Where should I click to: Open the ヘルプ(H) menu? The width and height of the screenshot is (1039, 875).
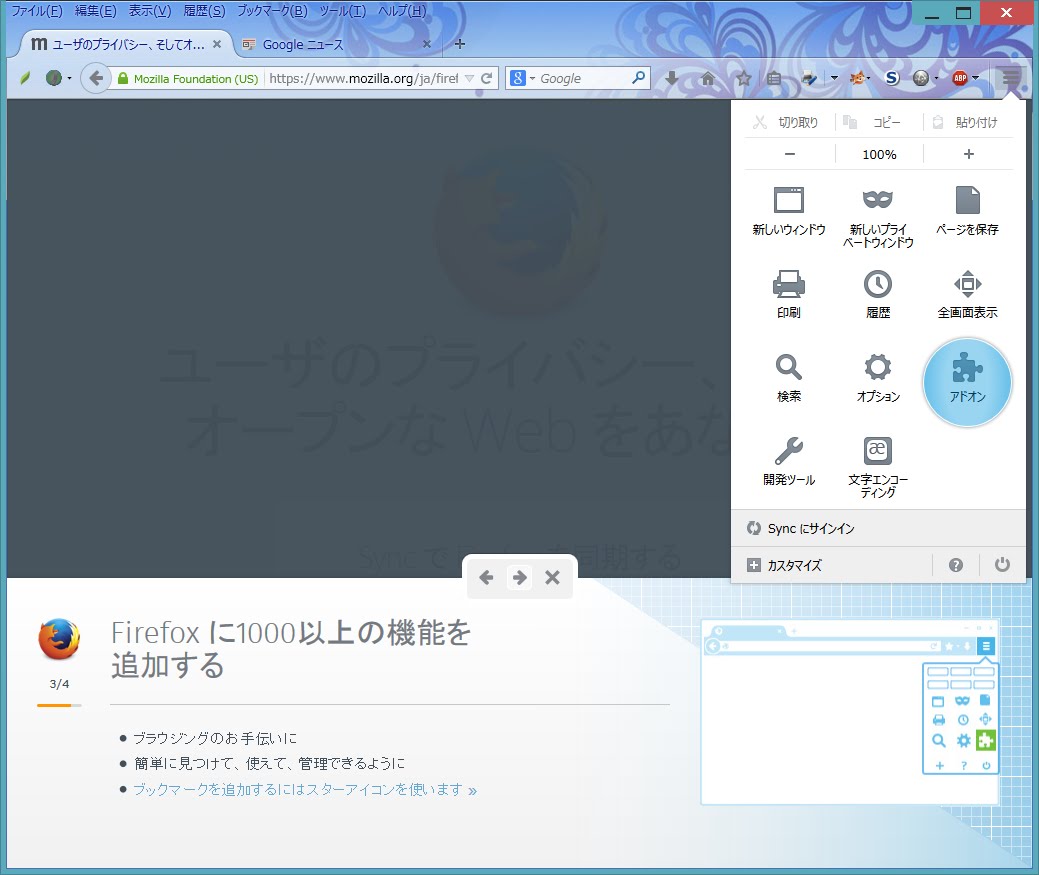pos(402,11)
